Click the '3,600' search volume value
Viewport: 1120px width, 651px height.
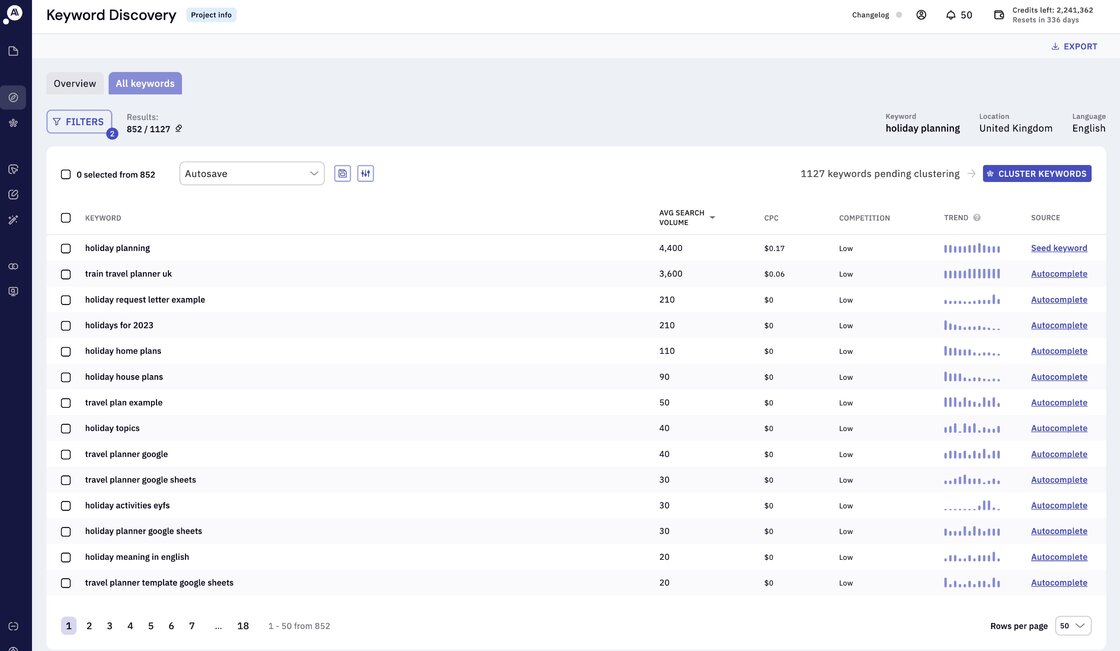pyautogui.click(x=671, y=274)
